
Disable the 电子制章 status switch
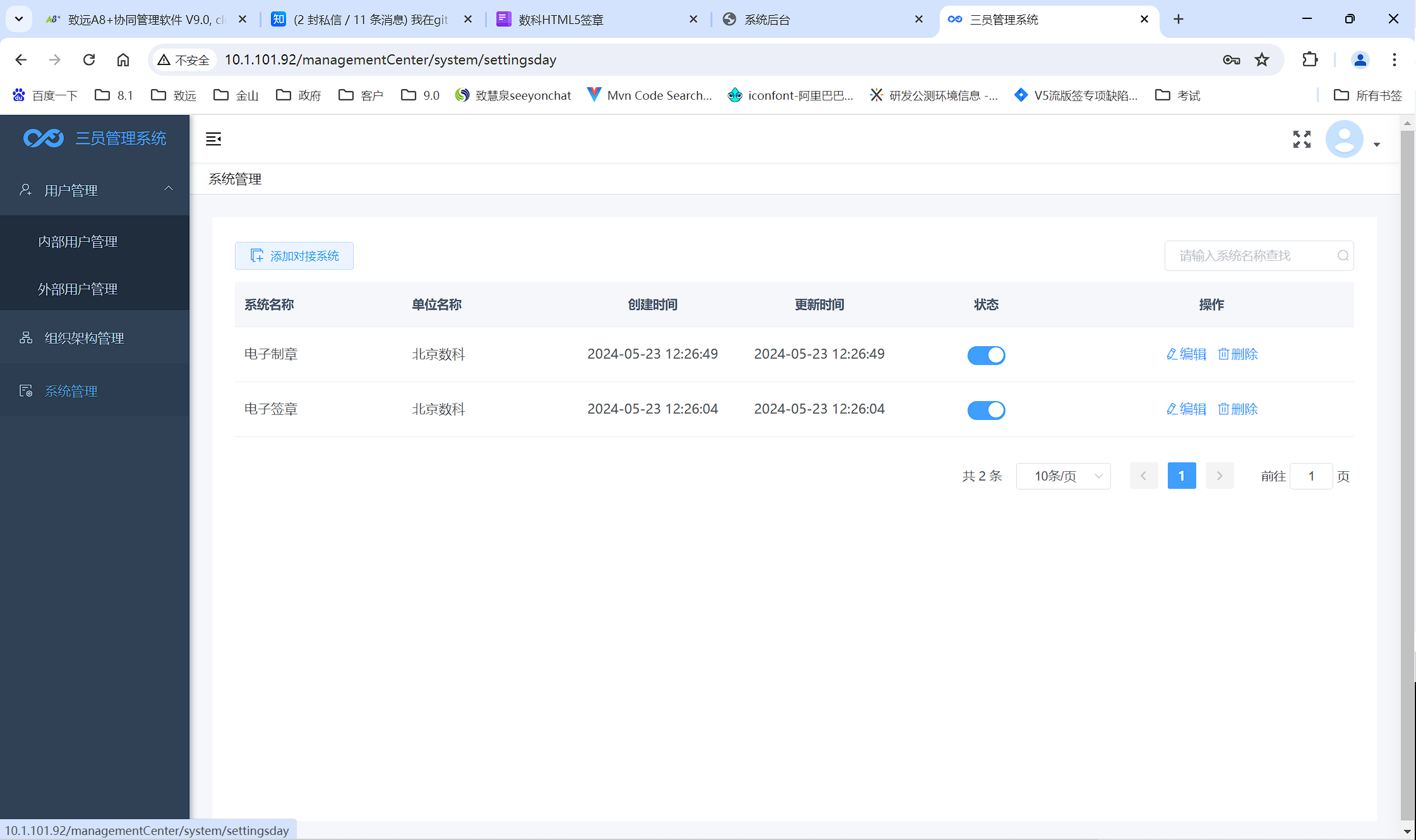[986, 355]
